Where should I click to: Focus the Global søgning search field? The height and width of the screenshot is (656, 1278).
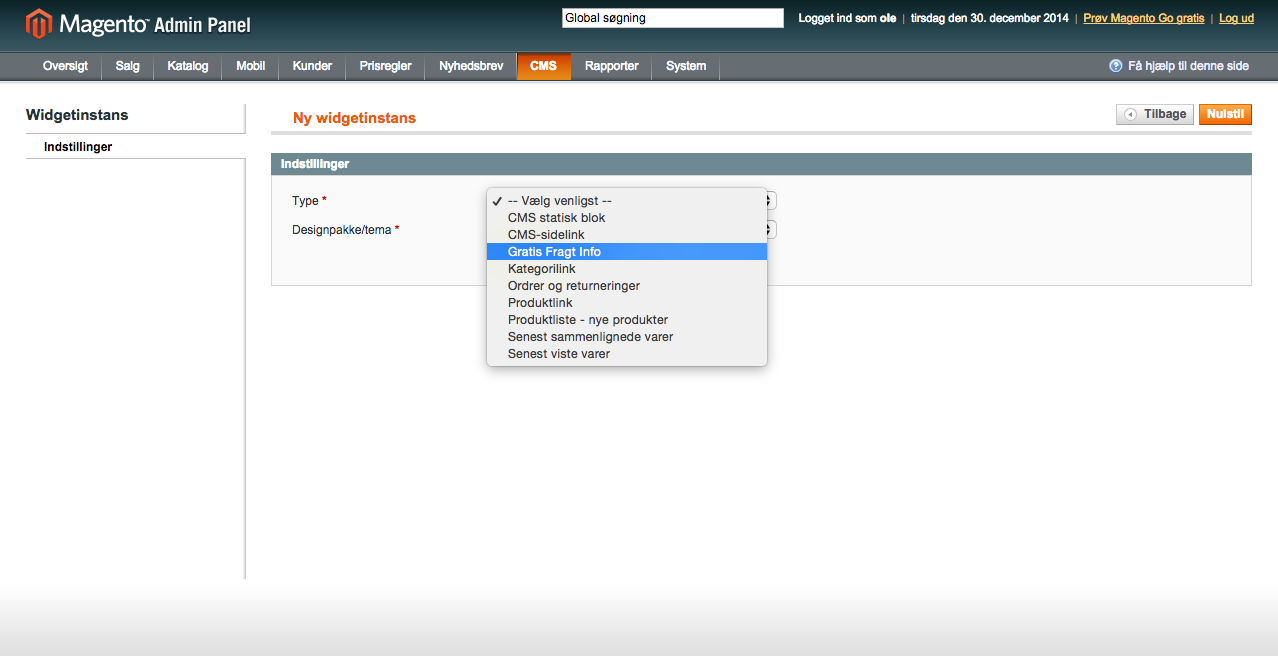click(672, 18)
